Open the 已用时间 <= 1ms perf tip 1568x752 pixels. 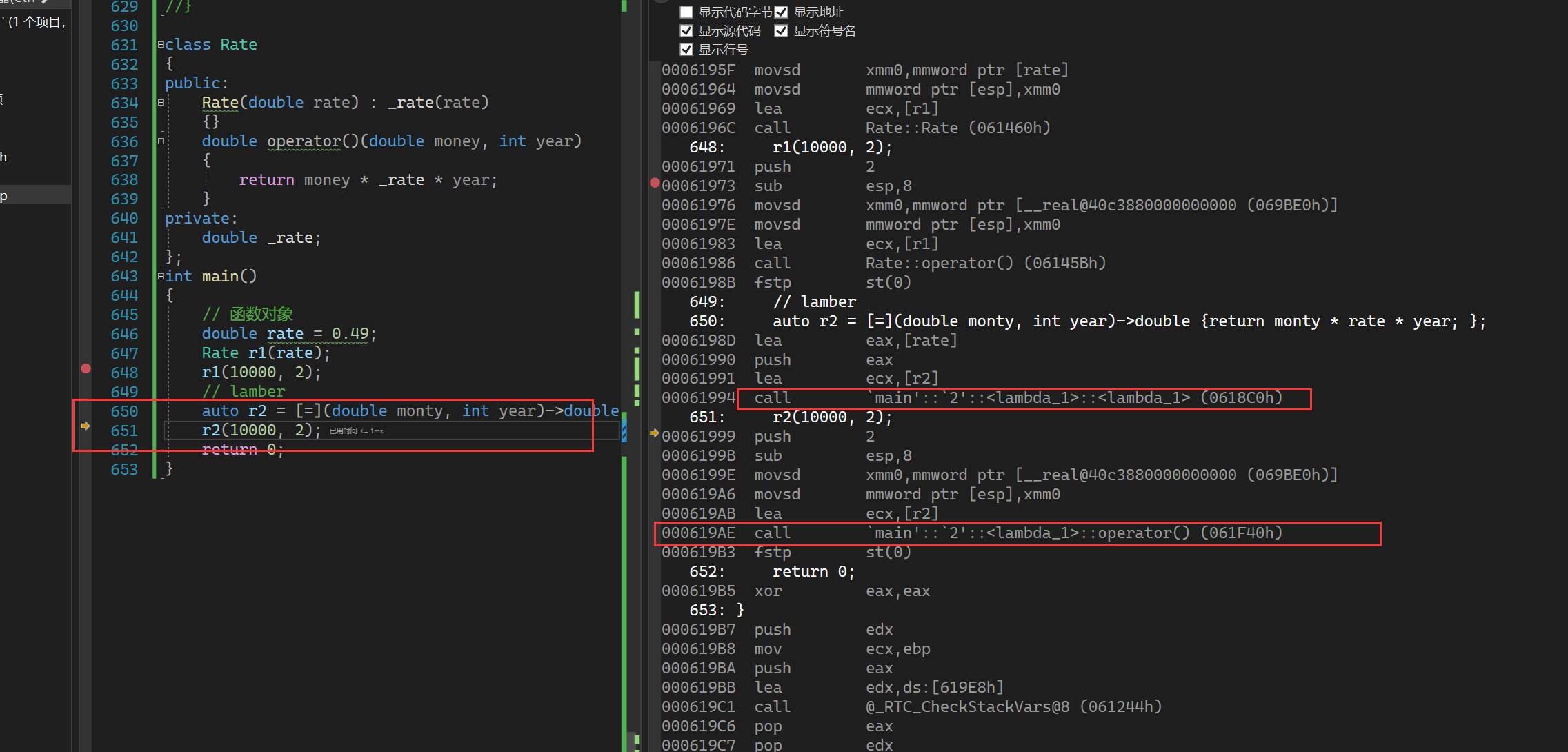click(356, 431)
